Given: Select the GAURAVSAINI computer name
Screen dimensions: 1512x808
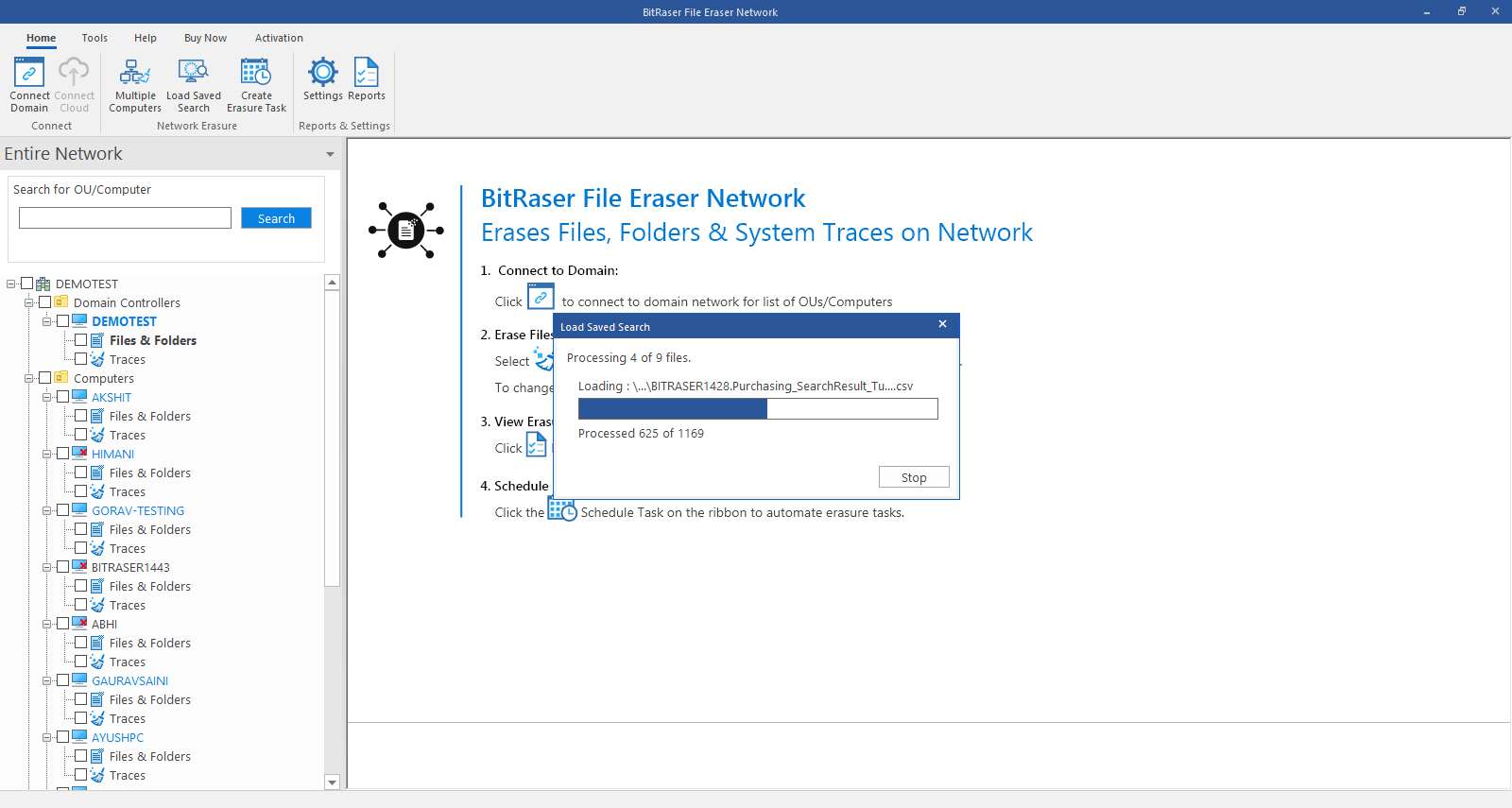Looking at the screenshot, I should [129, 680].
